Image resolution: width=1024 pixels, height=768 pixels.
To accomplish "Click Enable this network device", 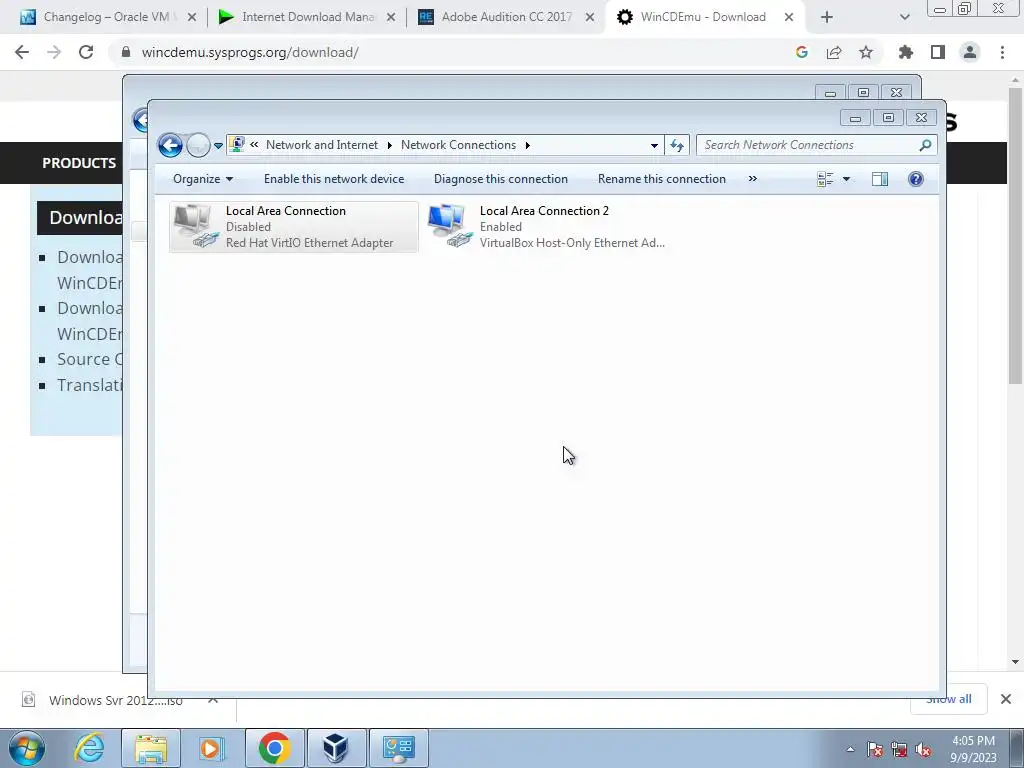I will (x=334, y=179).
